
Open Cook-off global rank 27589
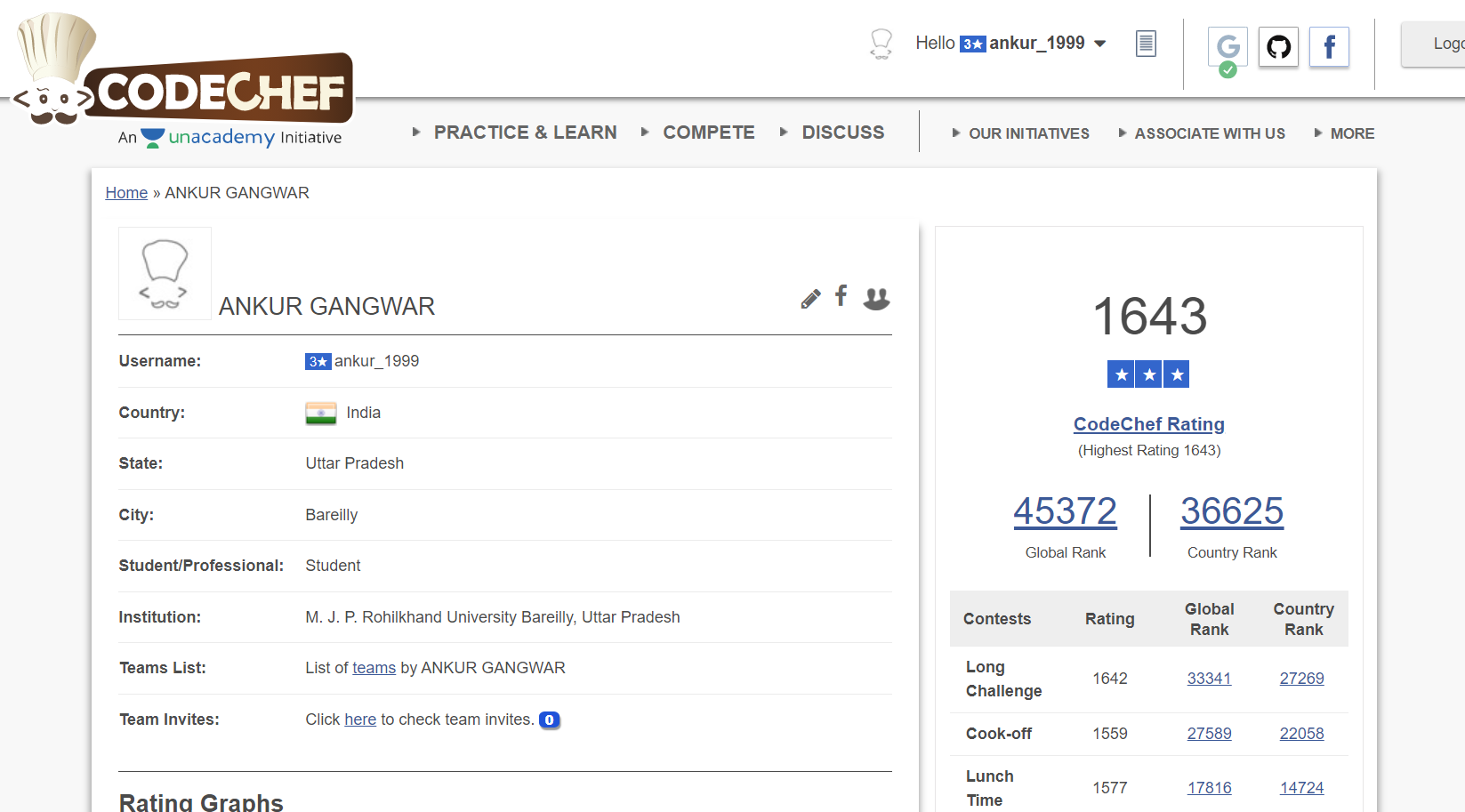click(1209, 734)
